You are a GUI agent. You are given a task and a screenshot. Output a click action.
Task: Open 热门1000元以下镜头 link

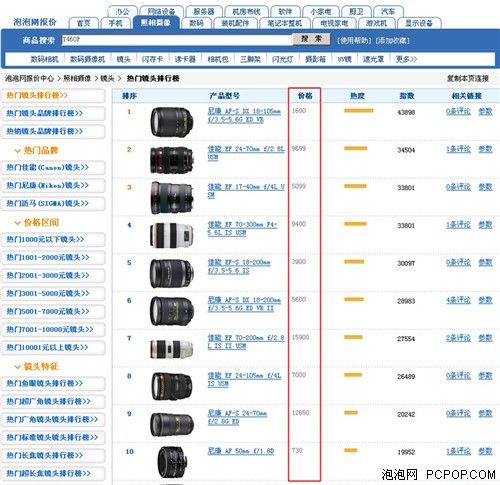click(x=53, y=239)
